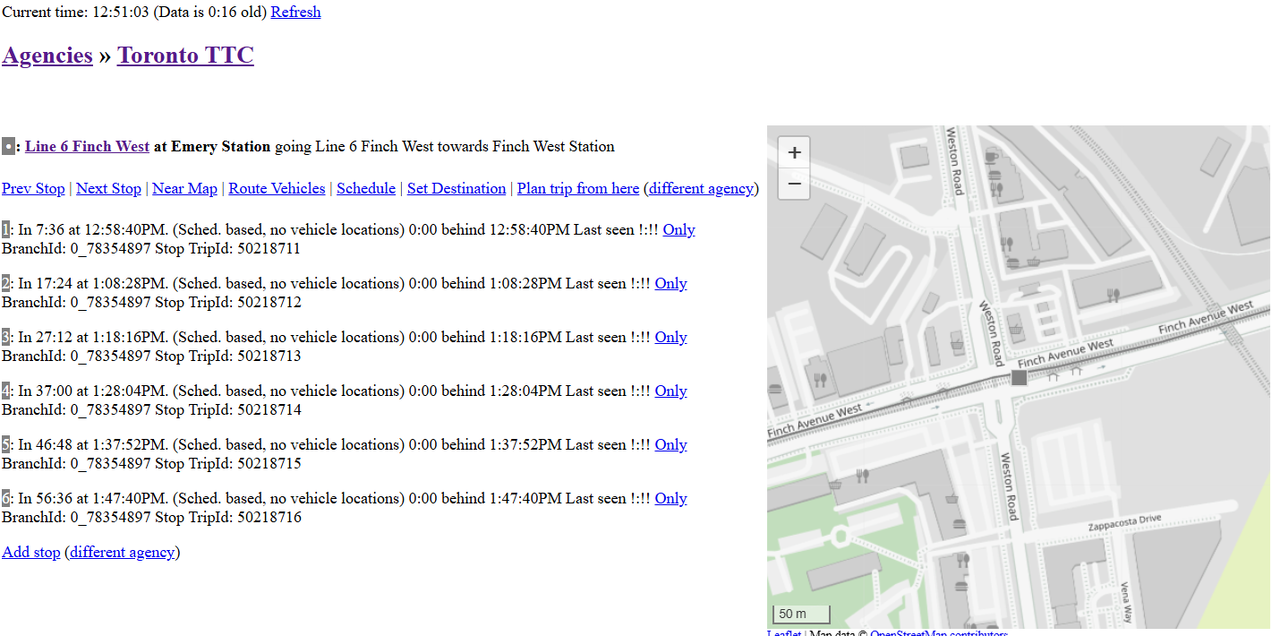Show Route Vehicles
The width and height of the screenshot is (1280, 636).
tap(277, 189)
